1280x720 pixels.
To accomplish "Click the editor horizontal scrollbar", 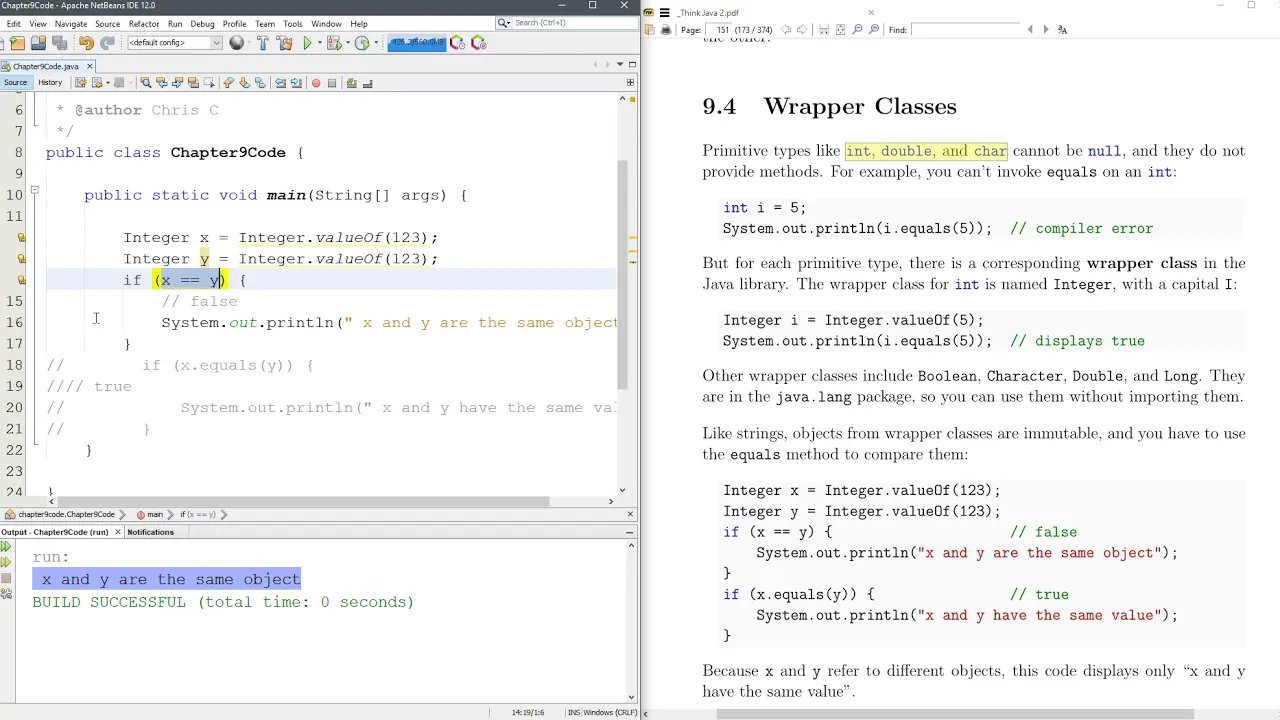I will [305, 501].
